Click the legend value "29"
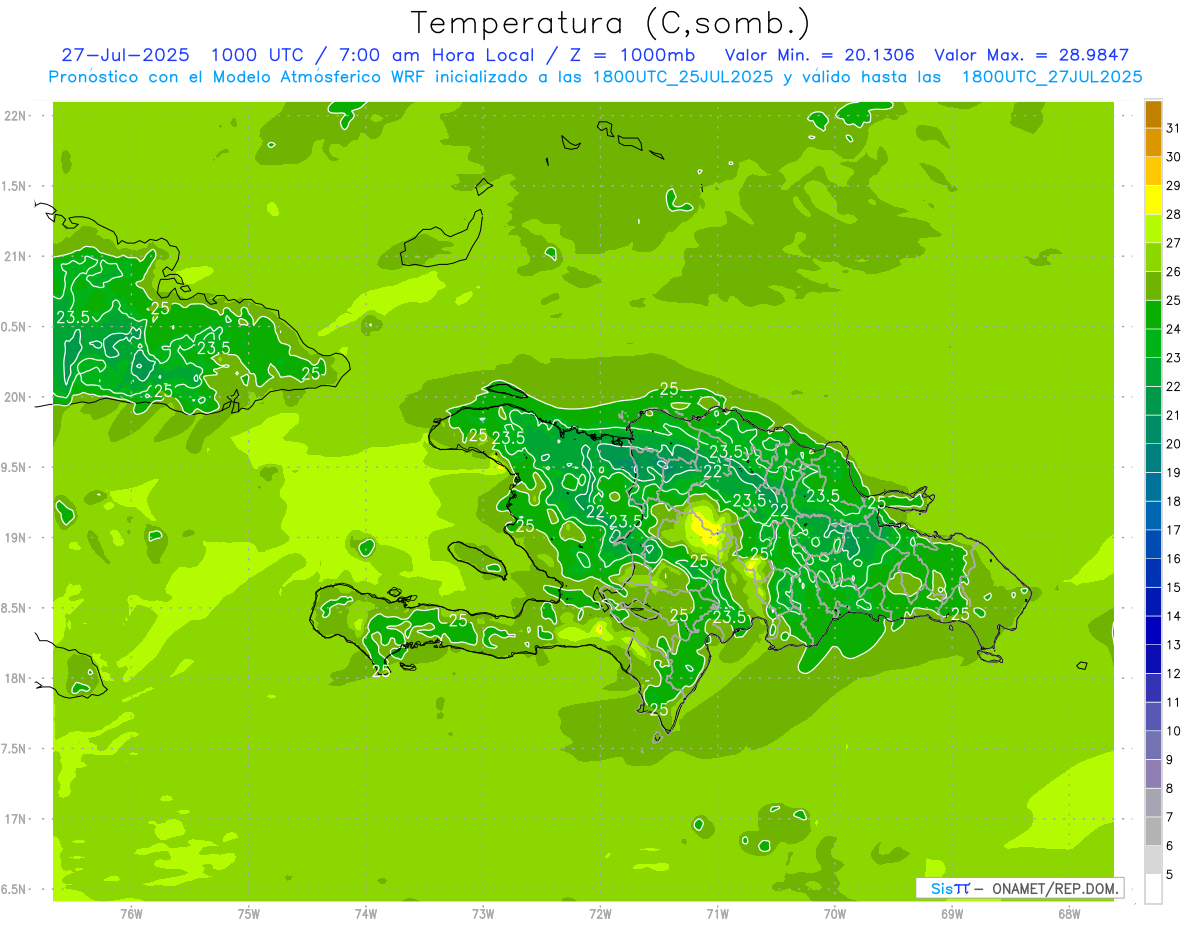1200x927 pixels. [1173, 185]
